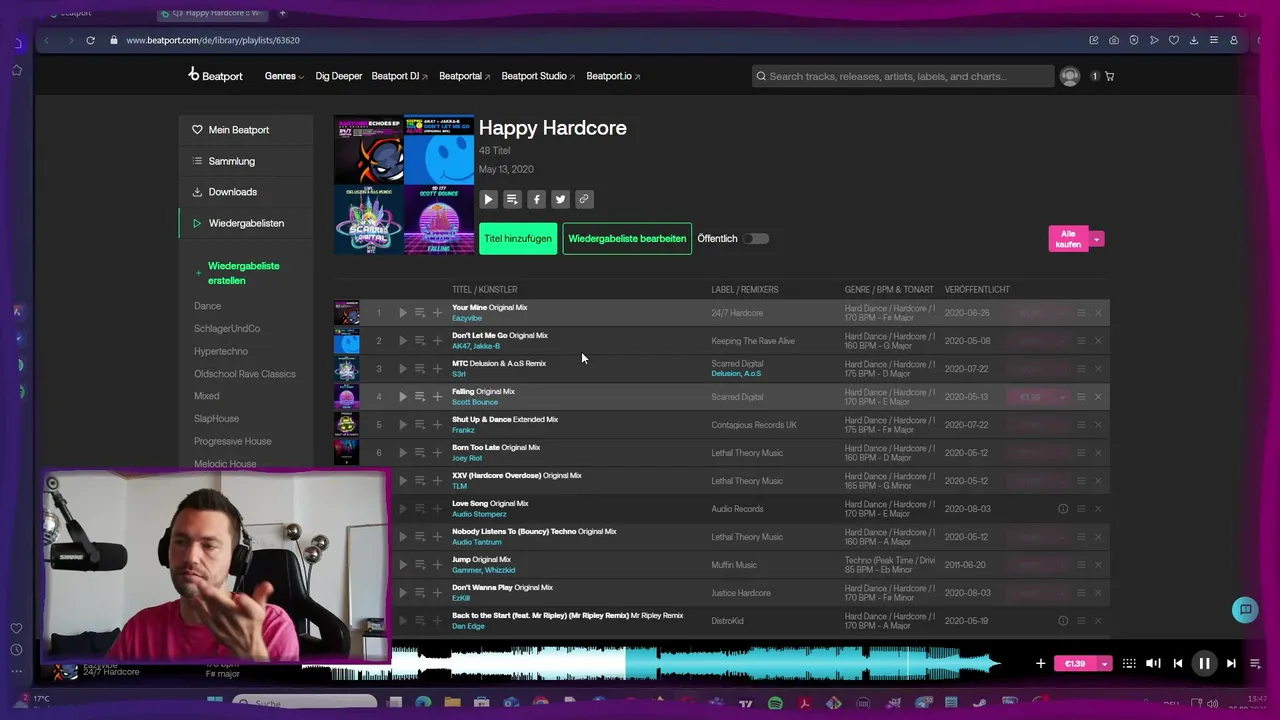This screenshot has height=720, width=1280.
Task: Open label Keeping The Rave Alive
Action: click(753, 341)
